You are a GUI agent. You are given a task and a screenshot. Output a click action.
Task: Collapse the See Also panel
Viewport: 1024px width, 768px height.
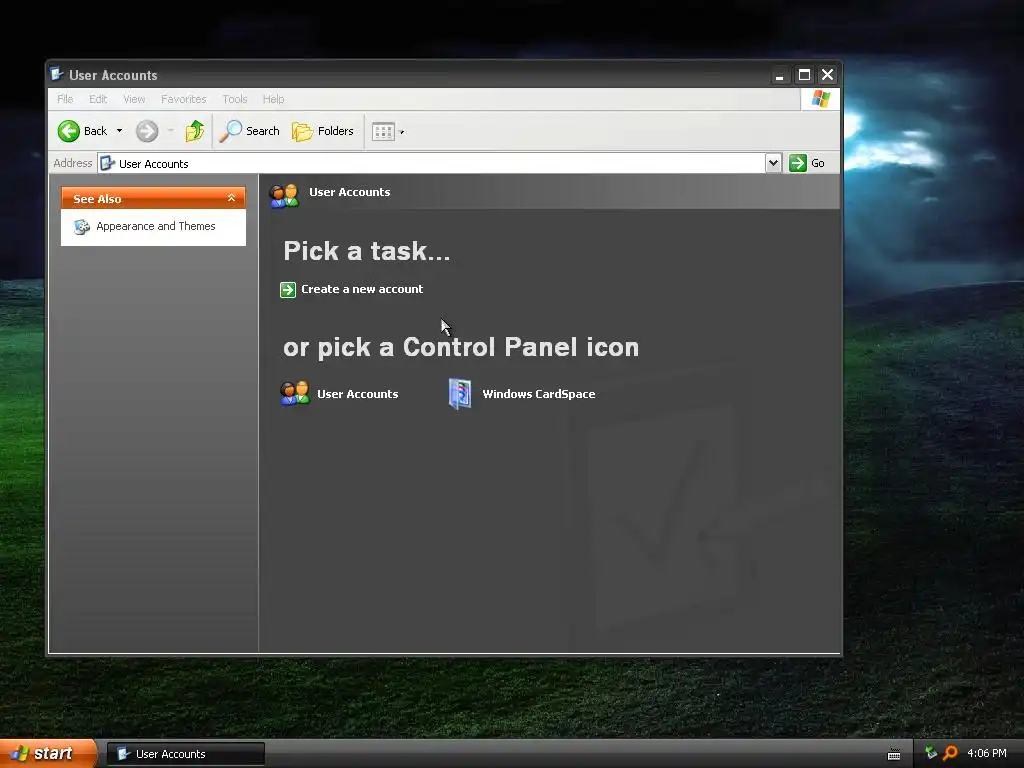click(231, 198)
